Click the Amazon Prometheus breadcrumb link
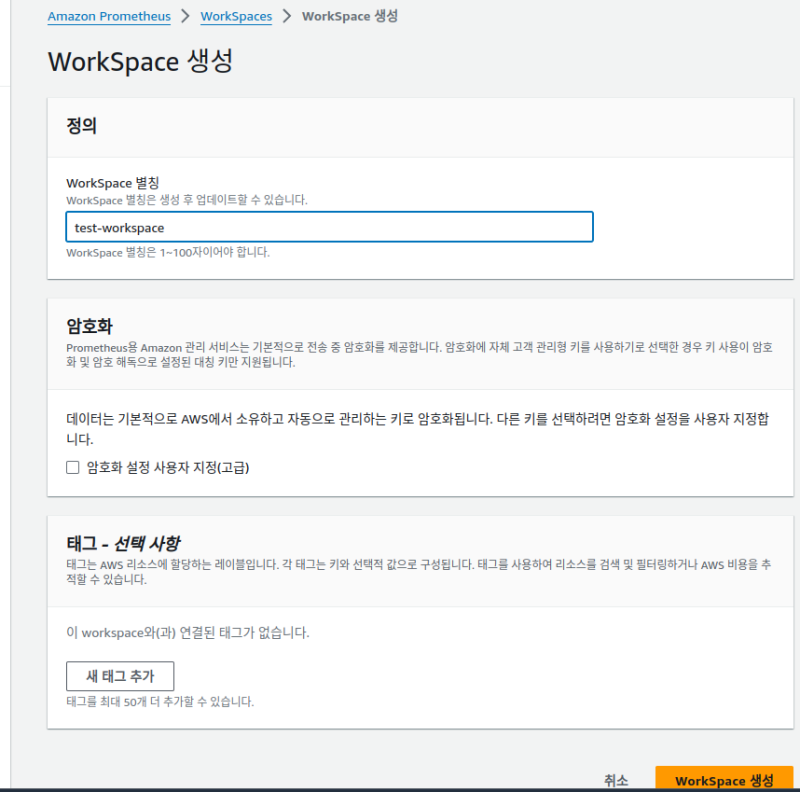The height and width of the screenshot is (792, 800). pyautogui.click(x=109, y=16)
